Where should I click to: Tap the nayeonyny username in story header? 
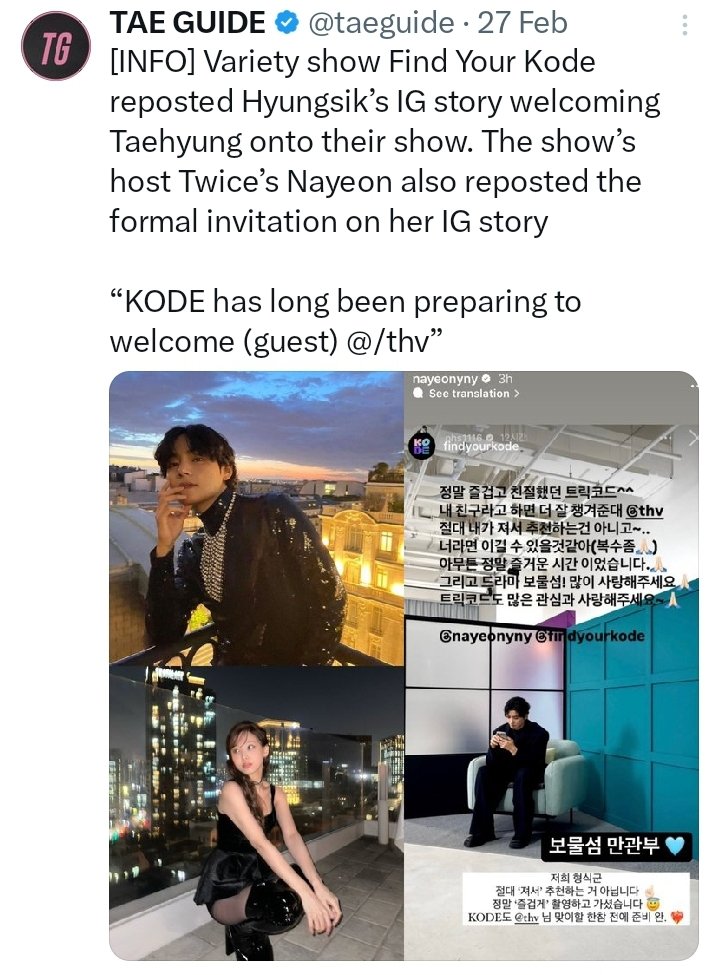[445, 379]
